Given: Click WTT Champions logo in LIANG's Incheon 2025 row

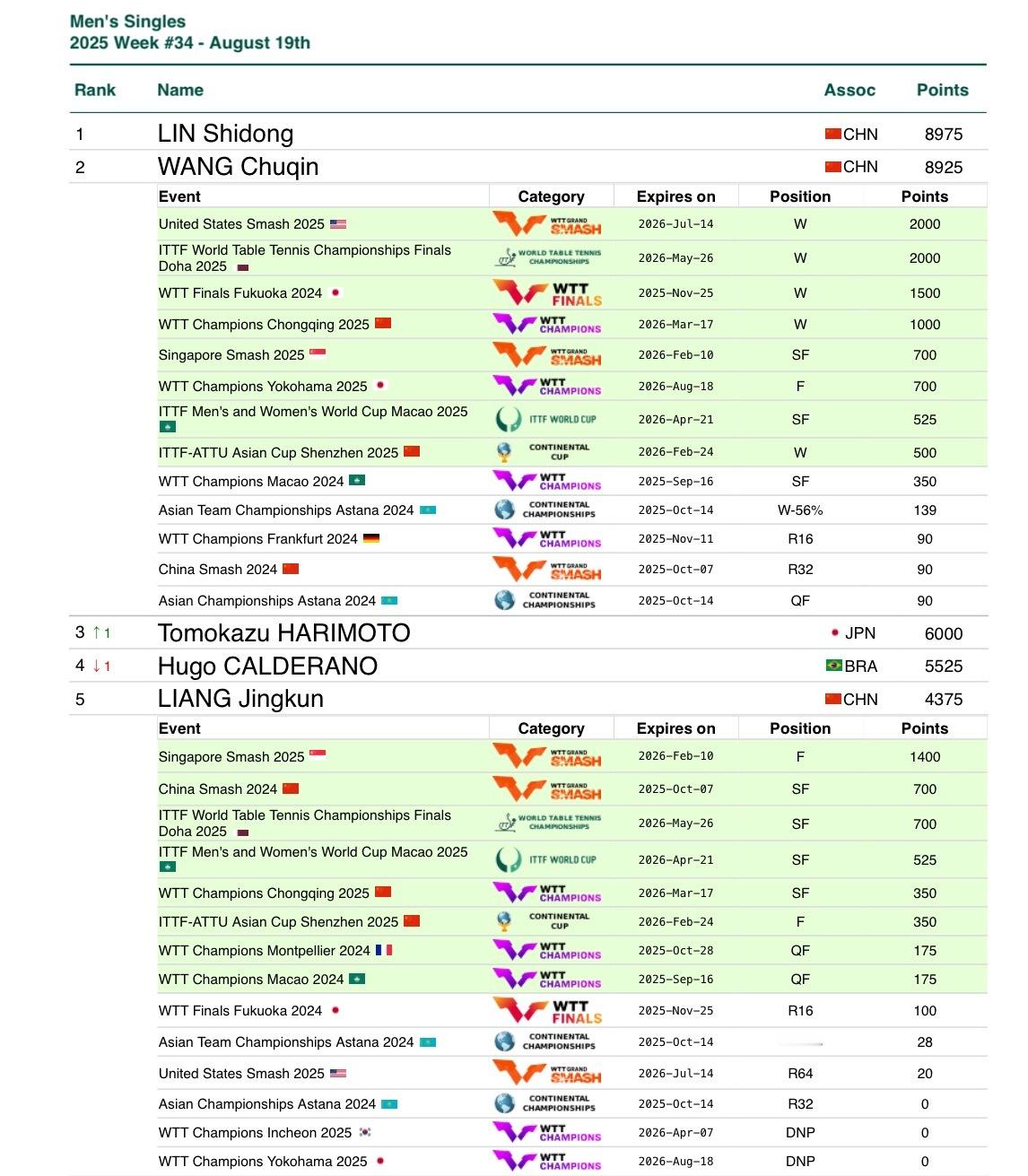Looking at the screenshot, I should [547, 1133].
